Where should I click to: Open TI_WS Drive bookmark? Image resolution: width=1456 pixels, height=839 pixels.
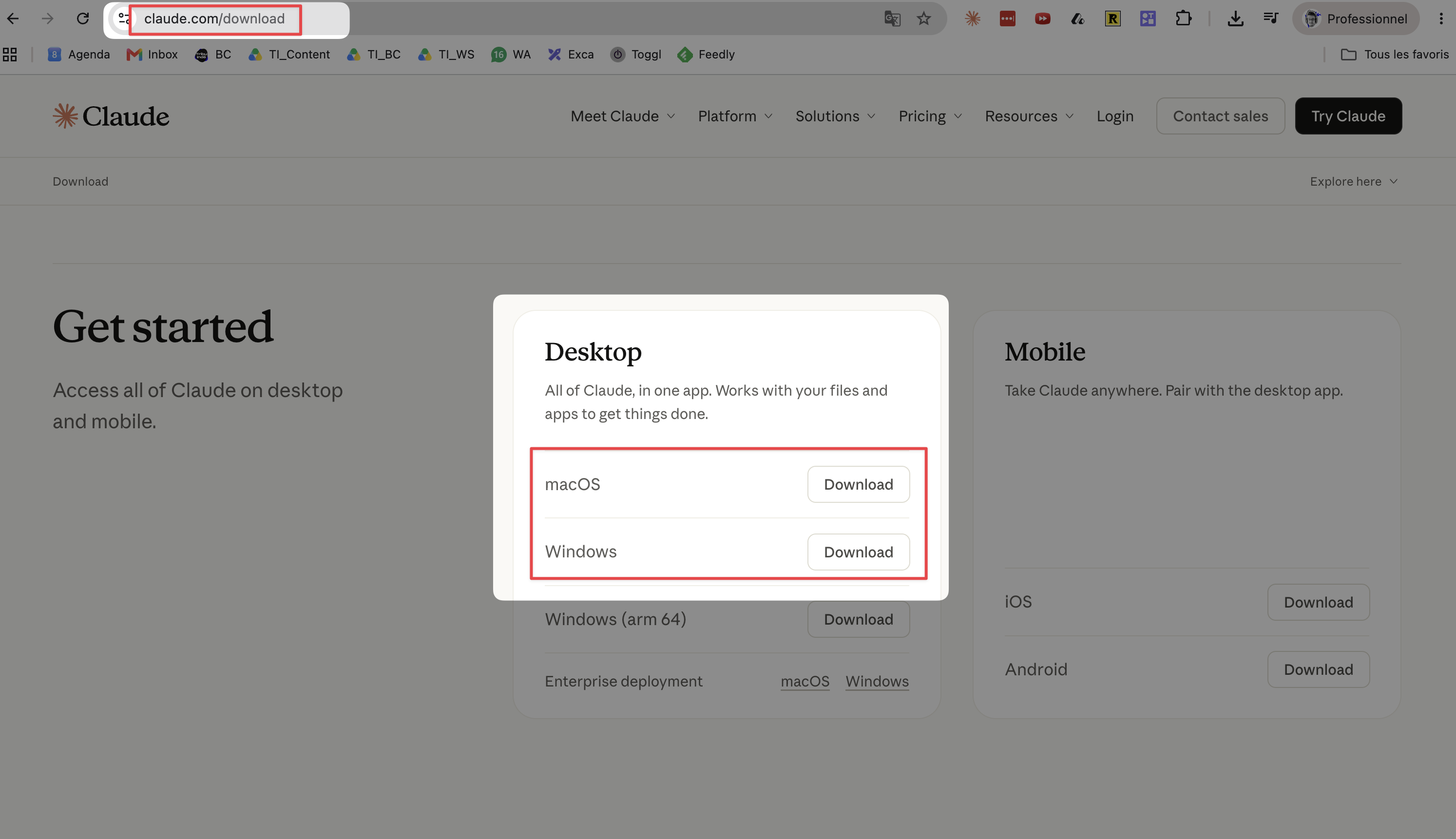pyautogui.click(x=446, y=54)
